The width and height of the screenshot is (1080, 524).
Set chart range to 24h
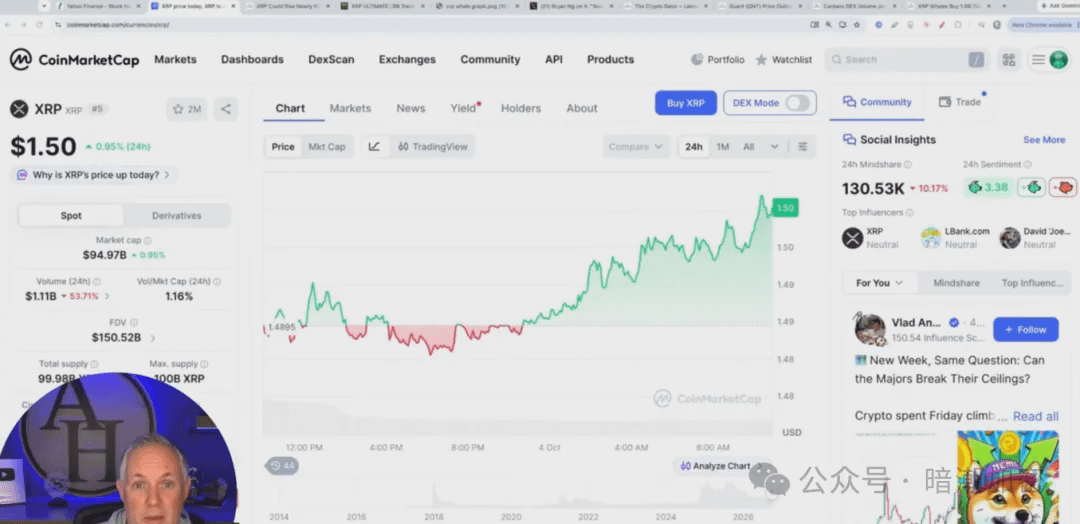pyautogui.click(x=694, y=147)
